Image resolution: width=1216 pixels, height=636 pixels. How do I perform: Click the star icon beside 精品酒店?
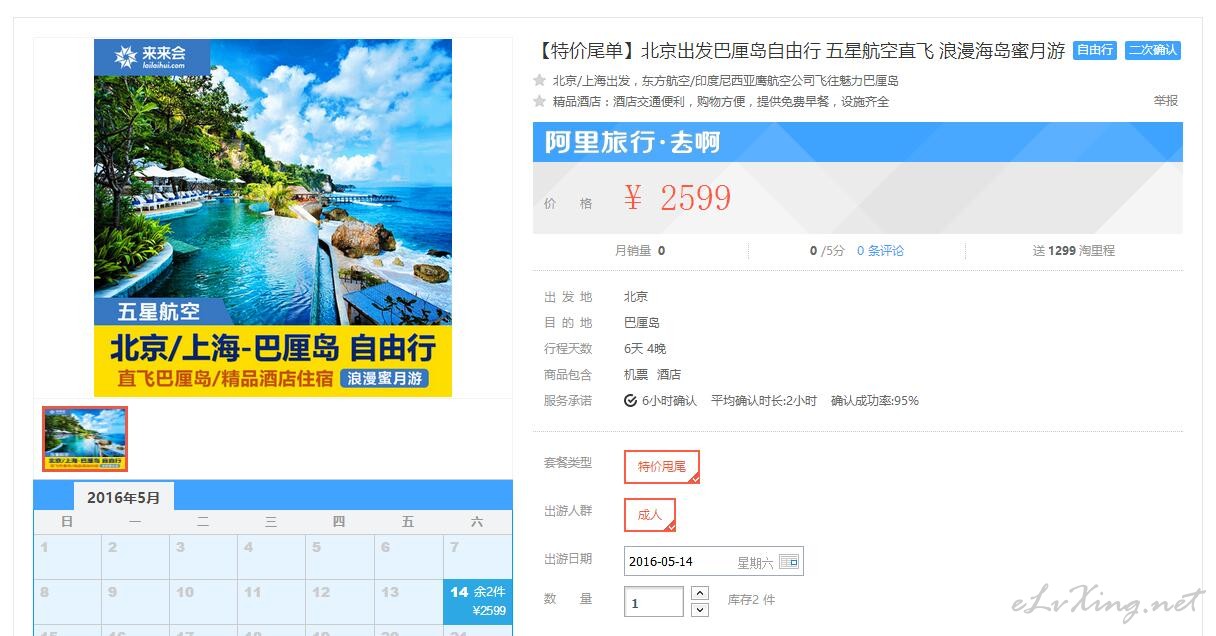(x=540, y=101)
